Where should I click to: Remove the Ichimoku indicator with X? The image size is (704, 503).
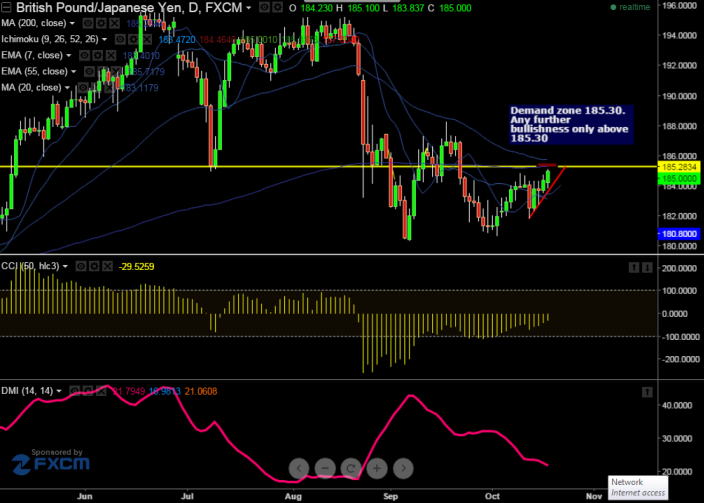click(147, 40)
